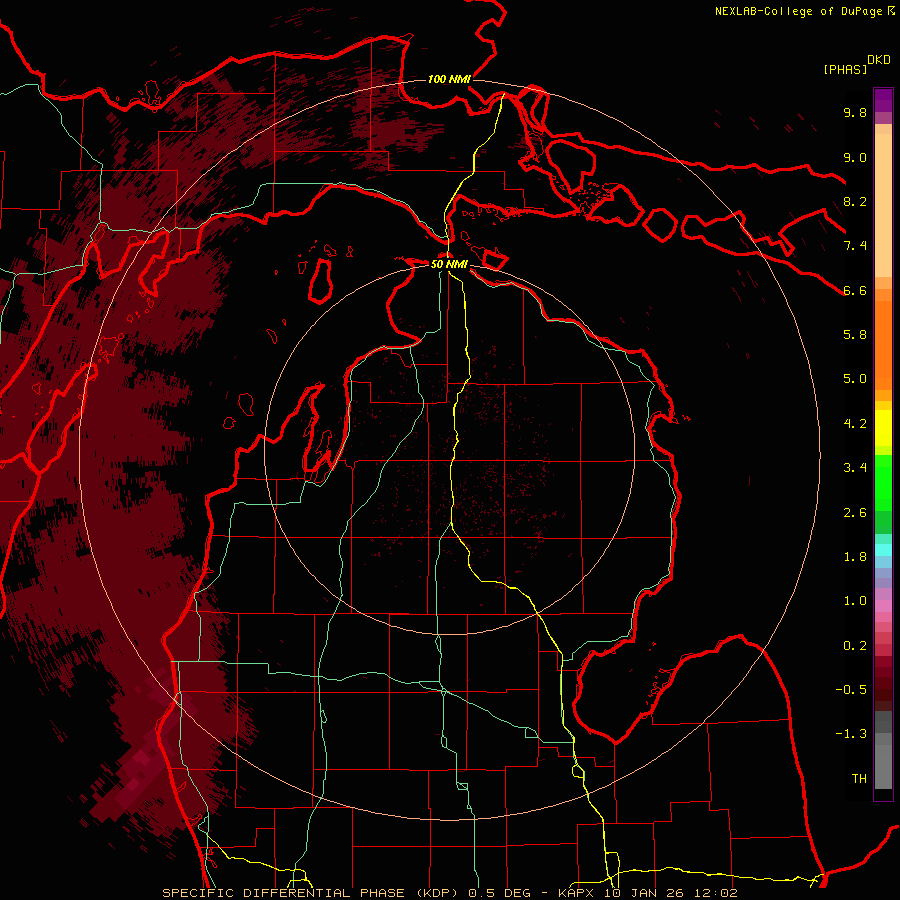This screenshot has height=900, width=900.
Task: Click the 2.6 scale value
Action: point(855,513)
